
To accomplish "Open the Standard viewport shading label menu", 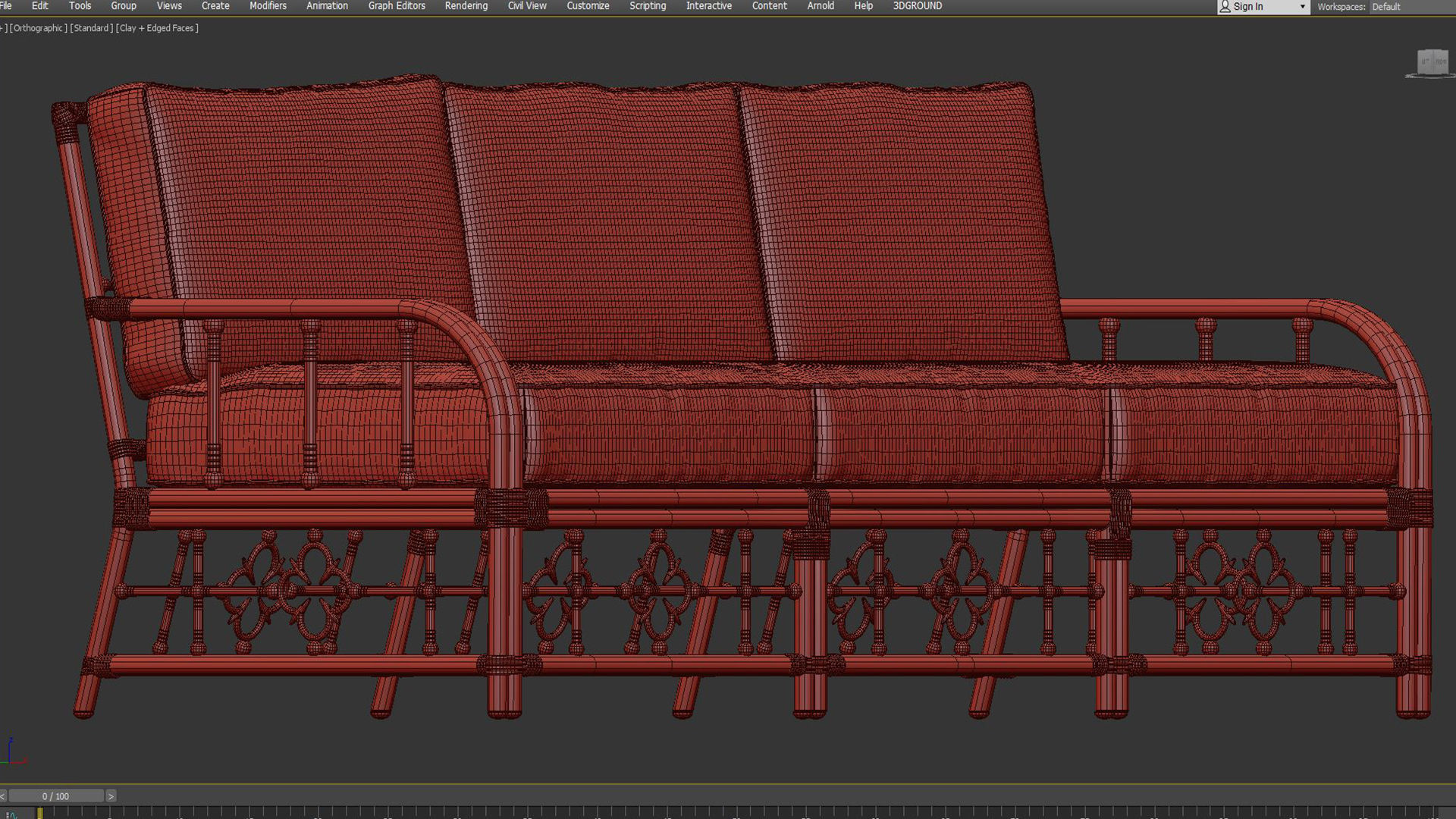I will pos(92,28).
